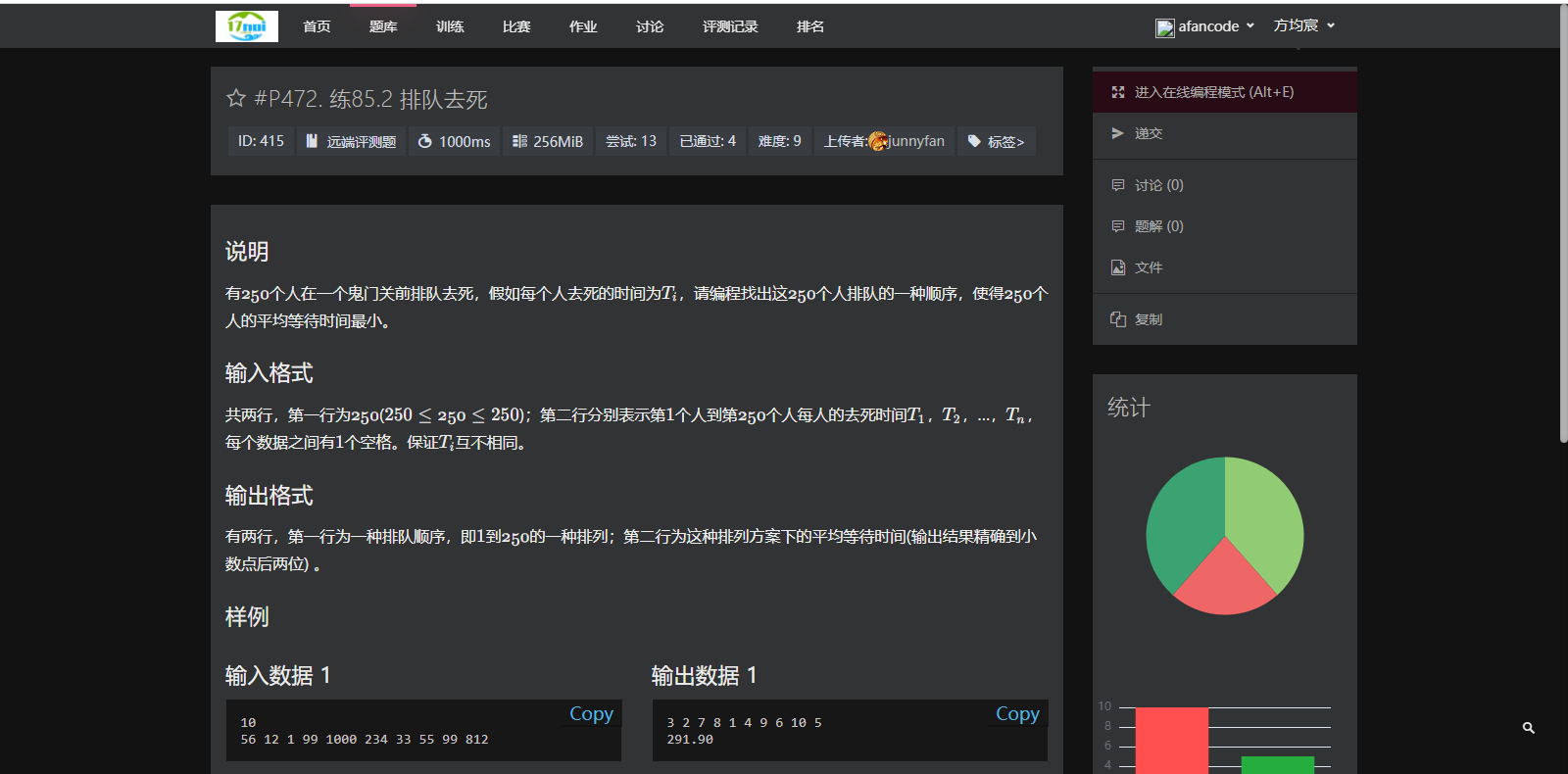This screenshot has height=774, width=1568.
Task: Click the online programming mode expand icon
Action: (x=1118, y=92)
